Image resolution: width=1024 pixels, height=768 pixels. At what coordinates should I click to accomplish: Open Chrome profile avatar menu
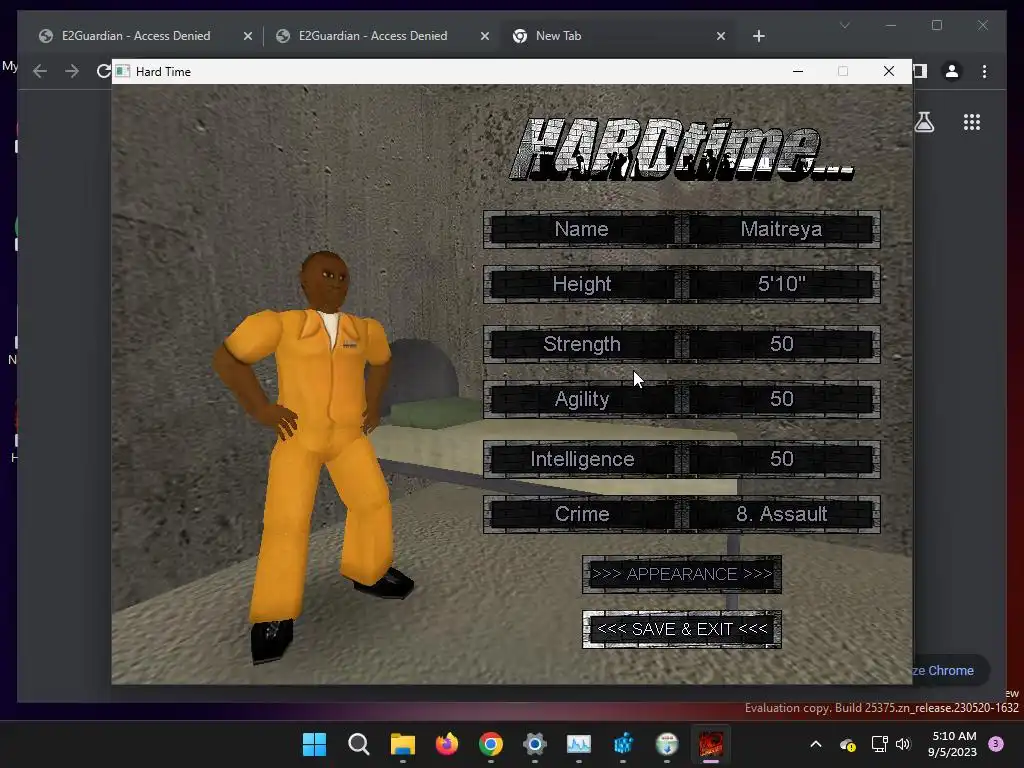pyautogui.click(x=952, y=71)
